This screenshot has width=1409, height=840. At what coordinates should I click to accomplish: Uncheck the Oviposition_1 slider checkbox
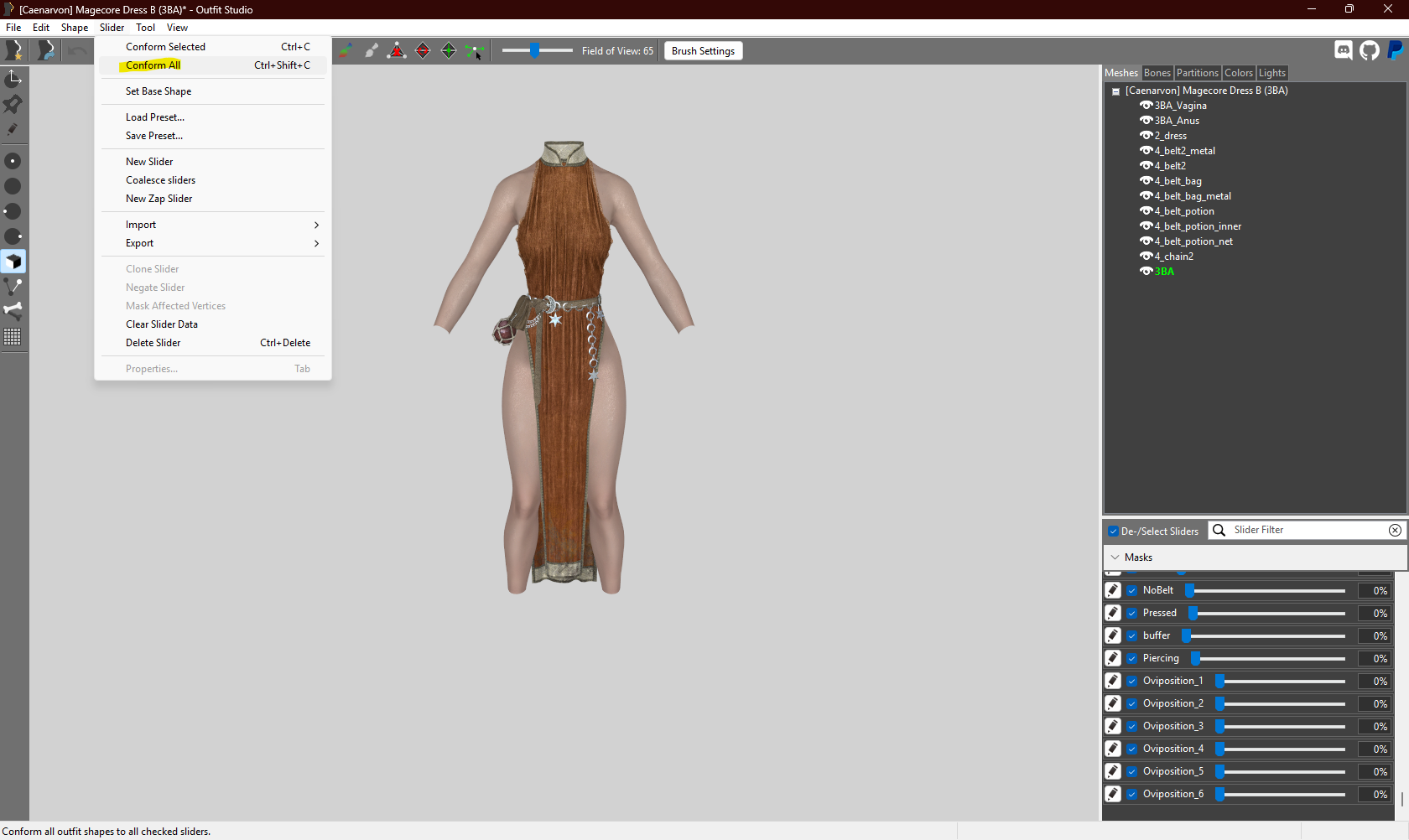[1132, 681]
